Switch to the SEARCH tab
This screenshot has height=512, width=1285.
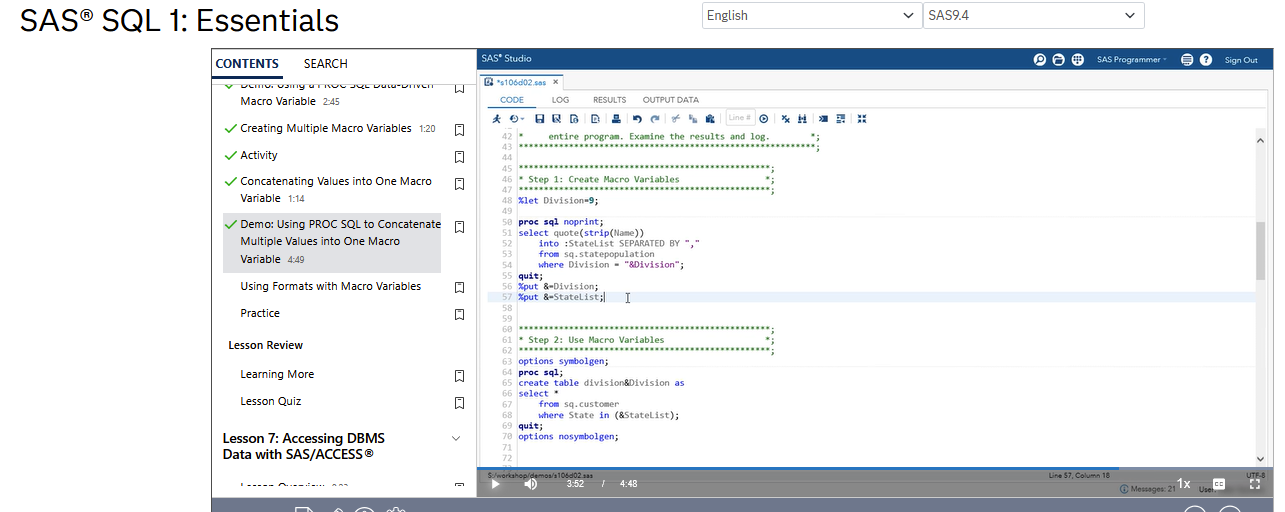(x=326, y=64)
